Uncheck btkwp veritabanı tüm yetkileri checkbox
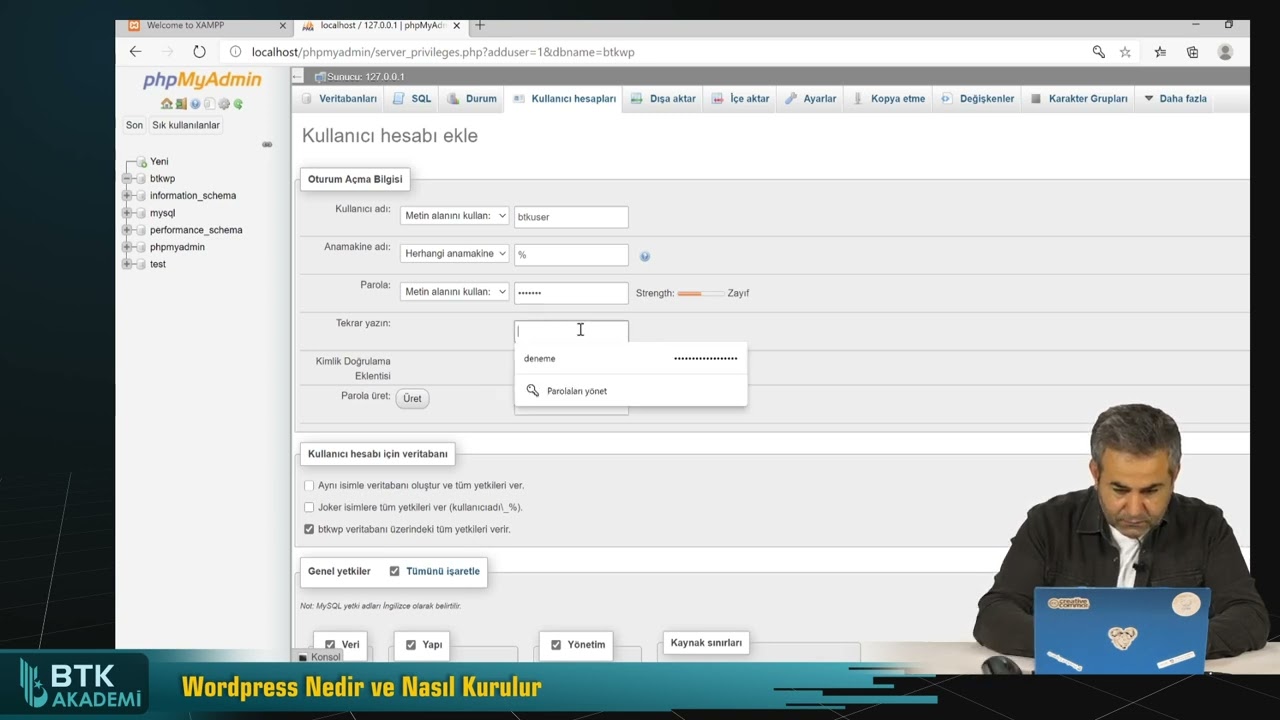1280x720 pixels. point(309,529)
